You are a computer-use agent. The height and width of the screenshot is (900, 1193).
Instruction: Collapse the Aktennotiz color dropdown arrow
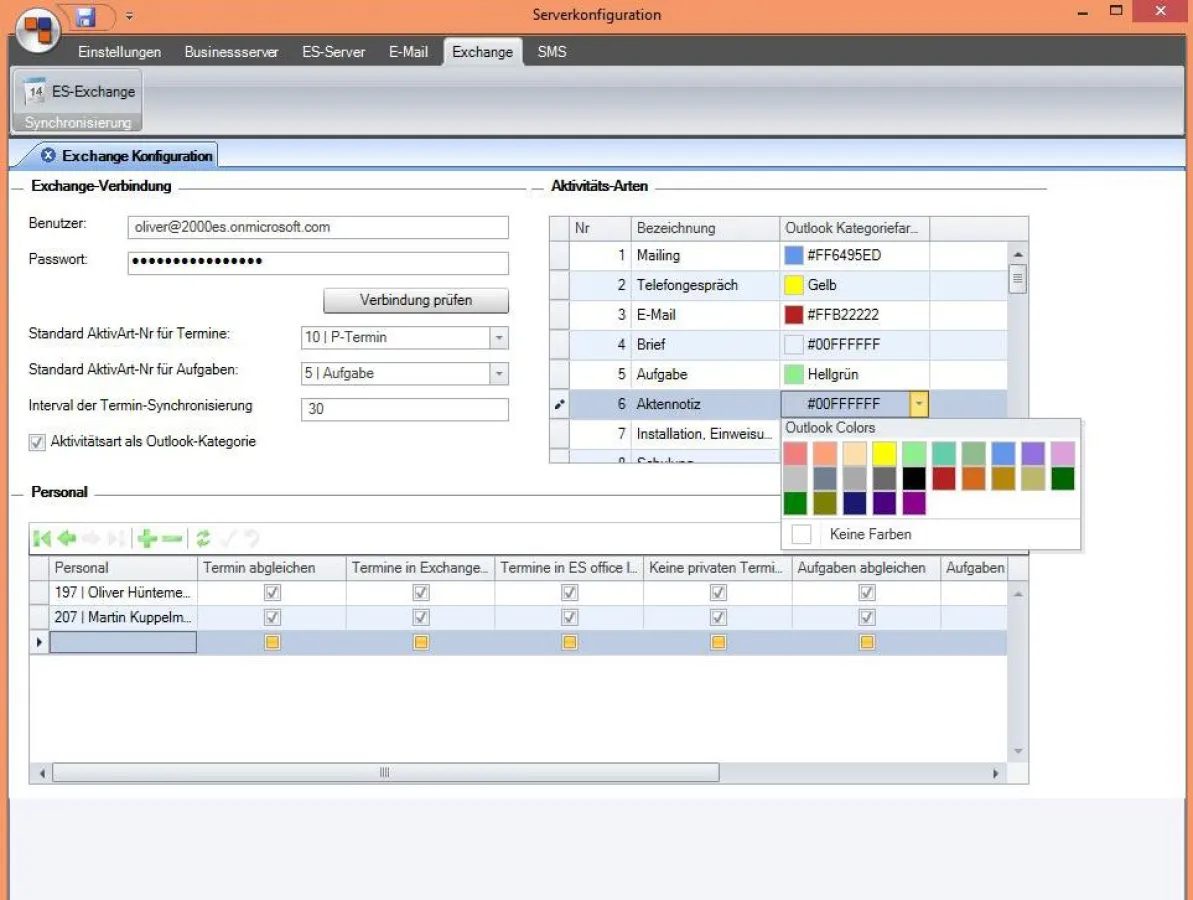[918, 404]
